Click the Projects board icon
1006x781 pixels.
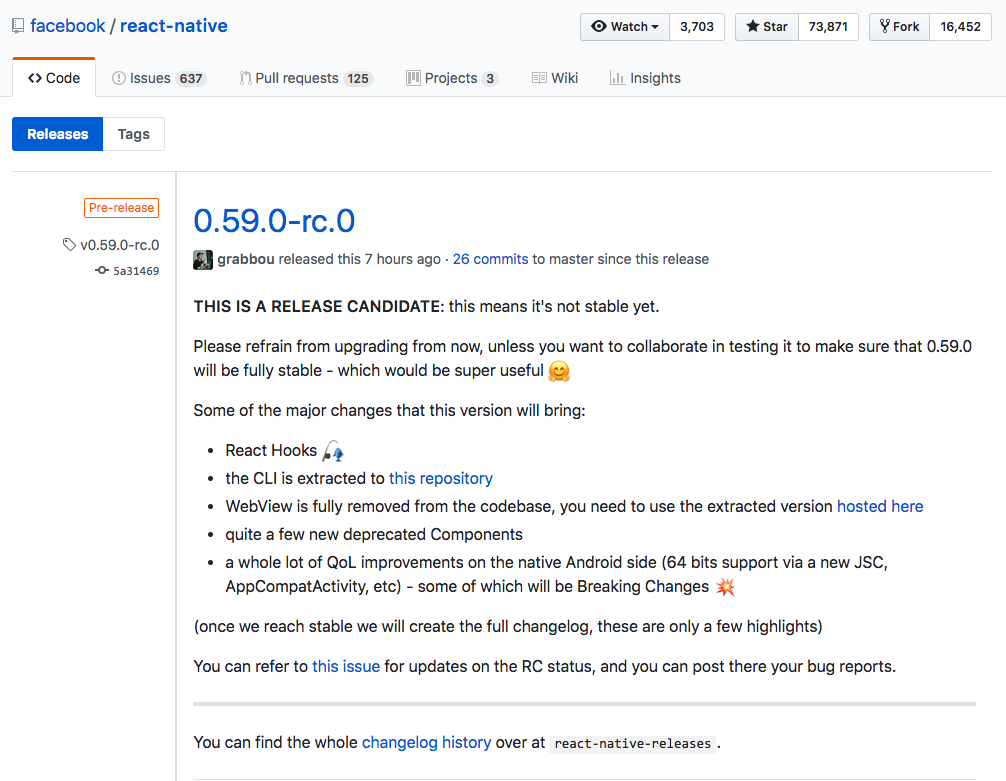[x=413, y=78]
